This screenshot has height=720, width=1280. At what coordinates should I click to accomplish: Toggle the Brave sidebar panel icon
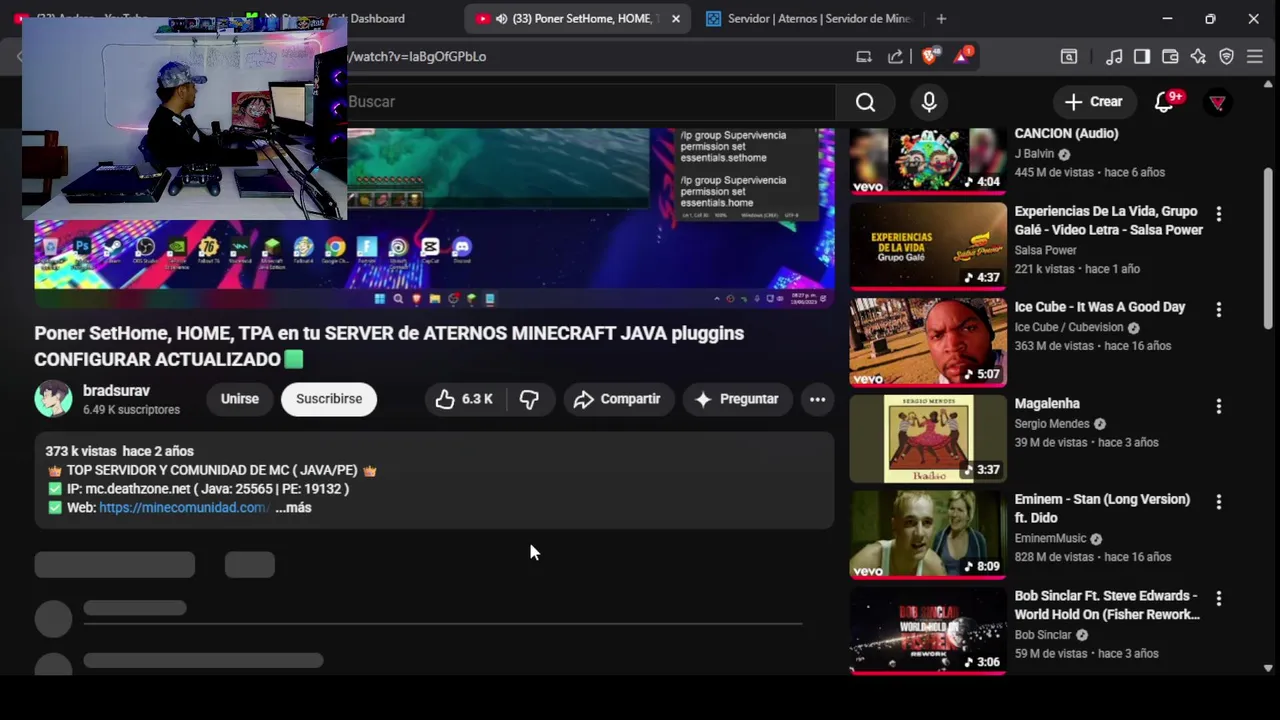point(1142,57)
